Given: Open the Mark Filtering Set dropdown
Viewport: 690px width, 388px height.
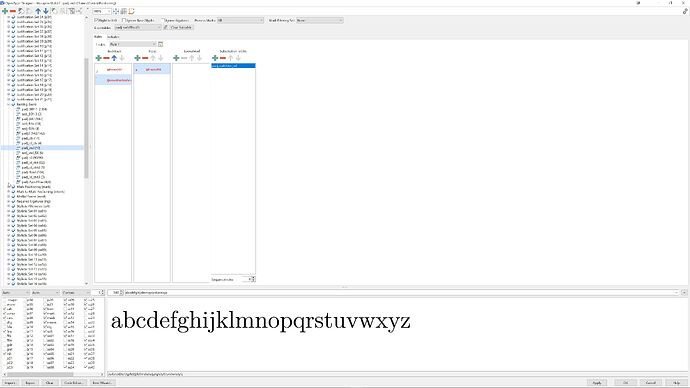Looking at the screenshot, I should 319,20.
